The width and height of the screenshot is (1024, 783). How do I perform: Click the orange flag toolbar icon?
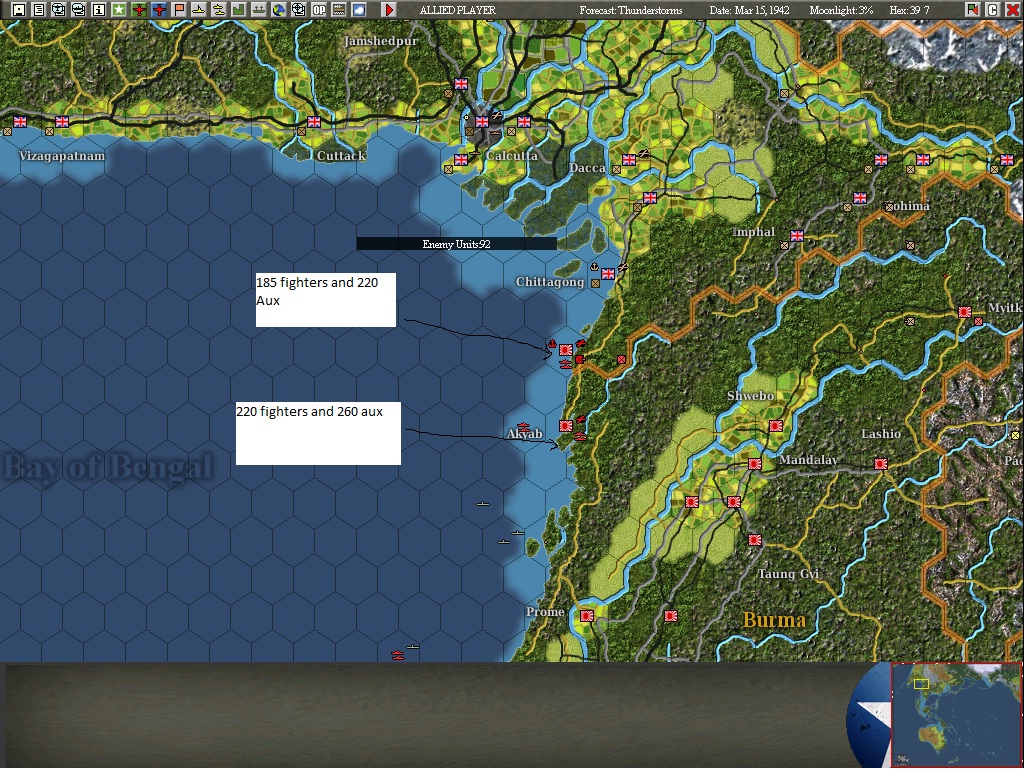tap(179, 9)
